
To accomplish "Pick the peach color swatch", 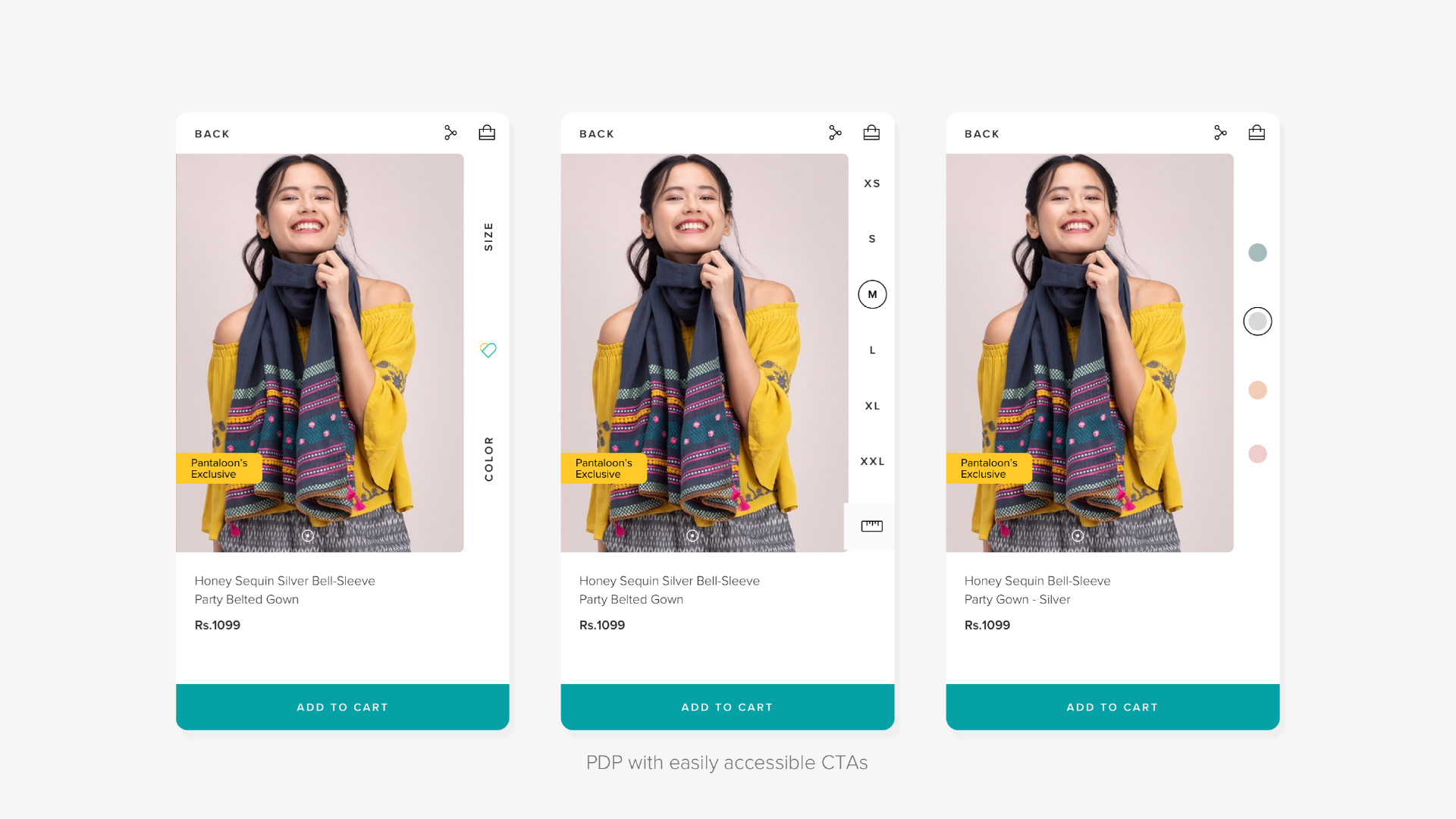I will [x=1257, y=391].
